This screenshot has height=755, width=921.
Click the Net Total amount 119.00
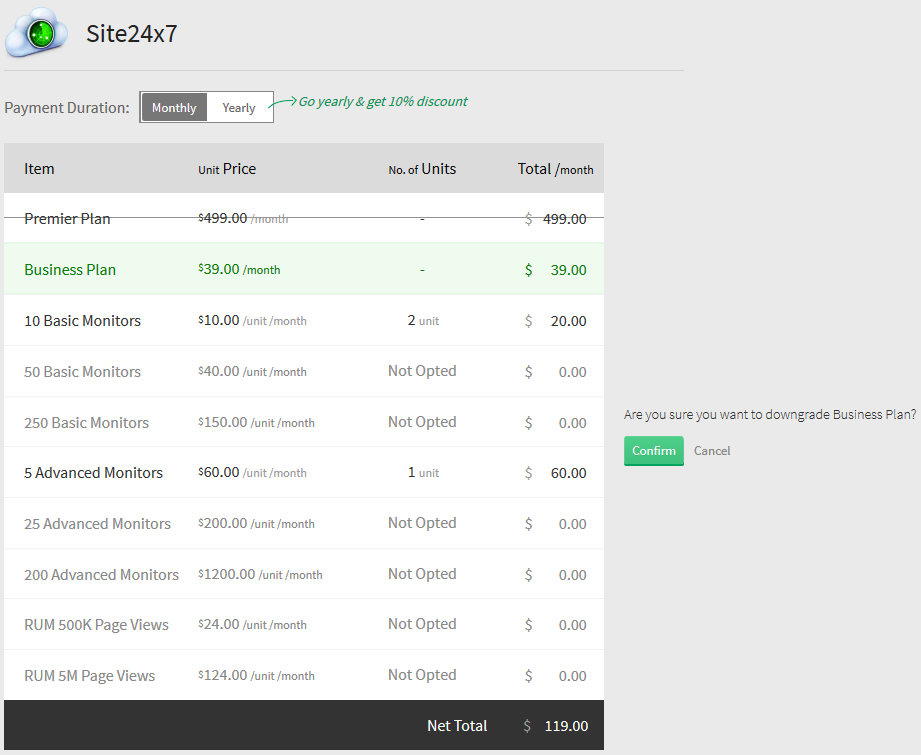tap(565, 726)
